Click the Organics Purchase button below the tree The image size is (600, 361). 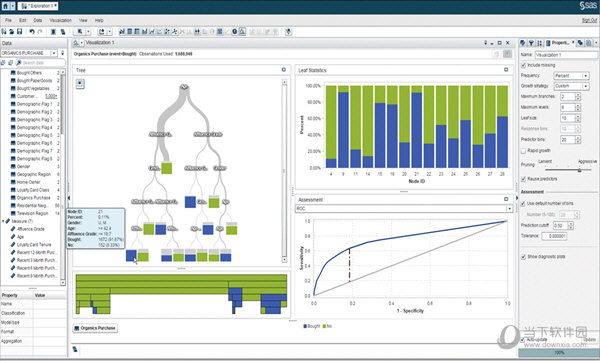point(95,328)
